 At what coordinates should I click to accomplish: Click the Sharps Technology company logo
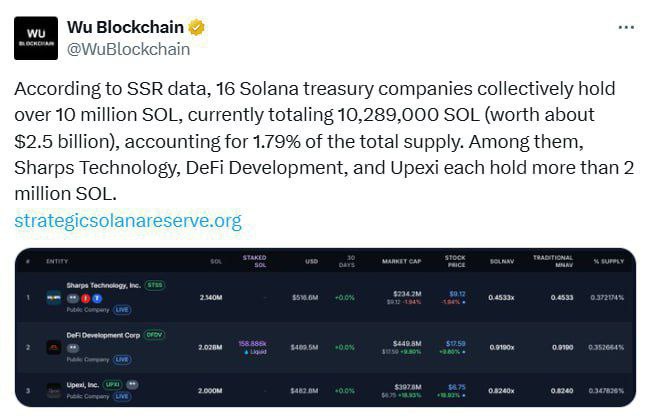click(53, 298)
